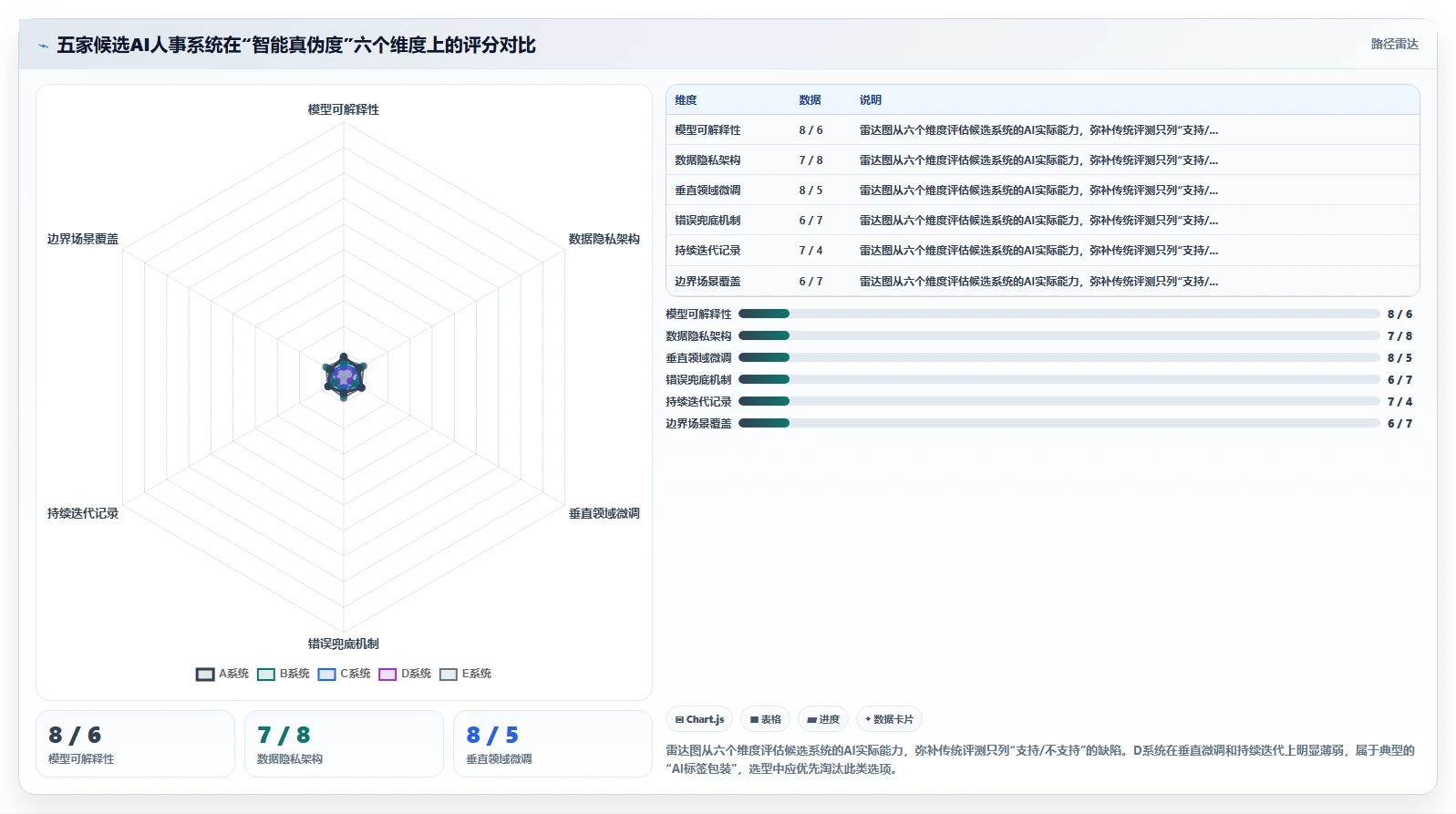The height and width of the screenshot is (814, 1456).
Task: Open the 8 / 5 垂直领域微调 card
Action: (x=552, y=744)
